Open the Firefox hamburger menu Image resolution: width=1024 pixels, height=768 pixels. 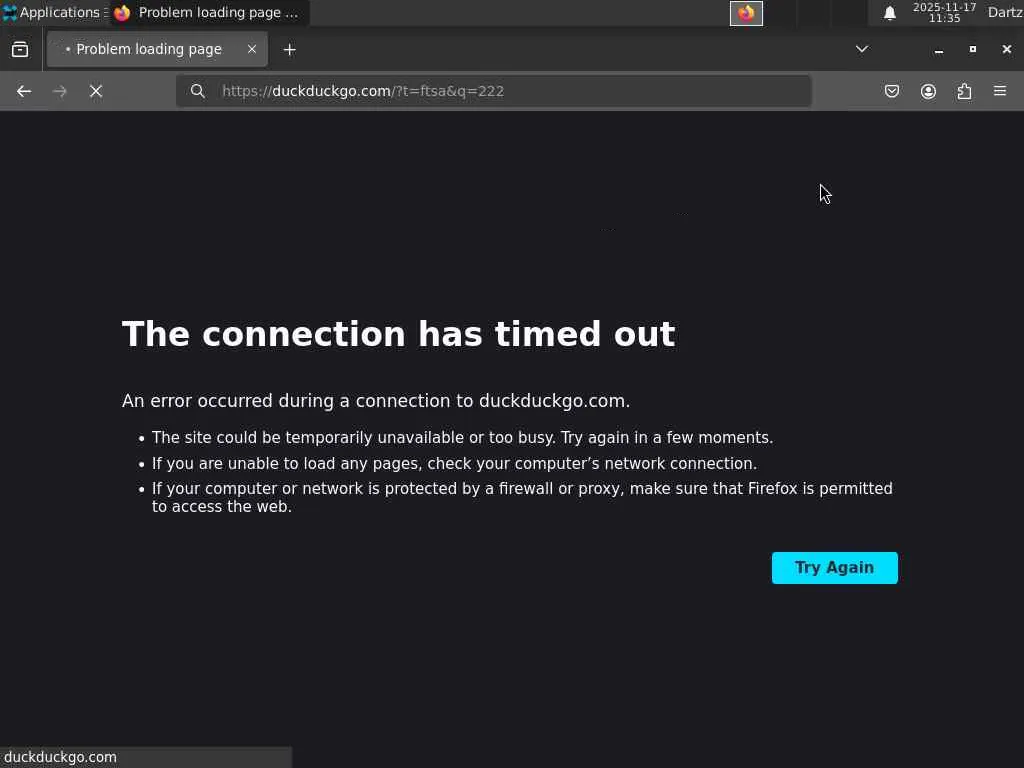(1000, 91)
